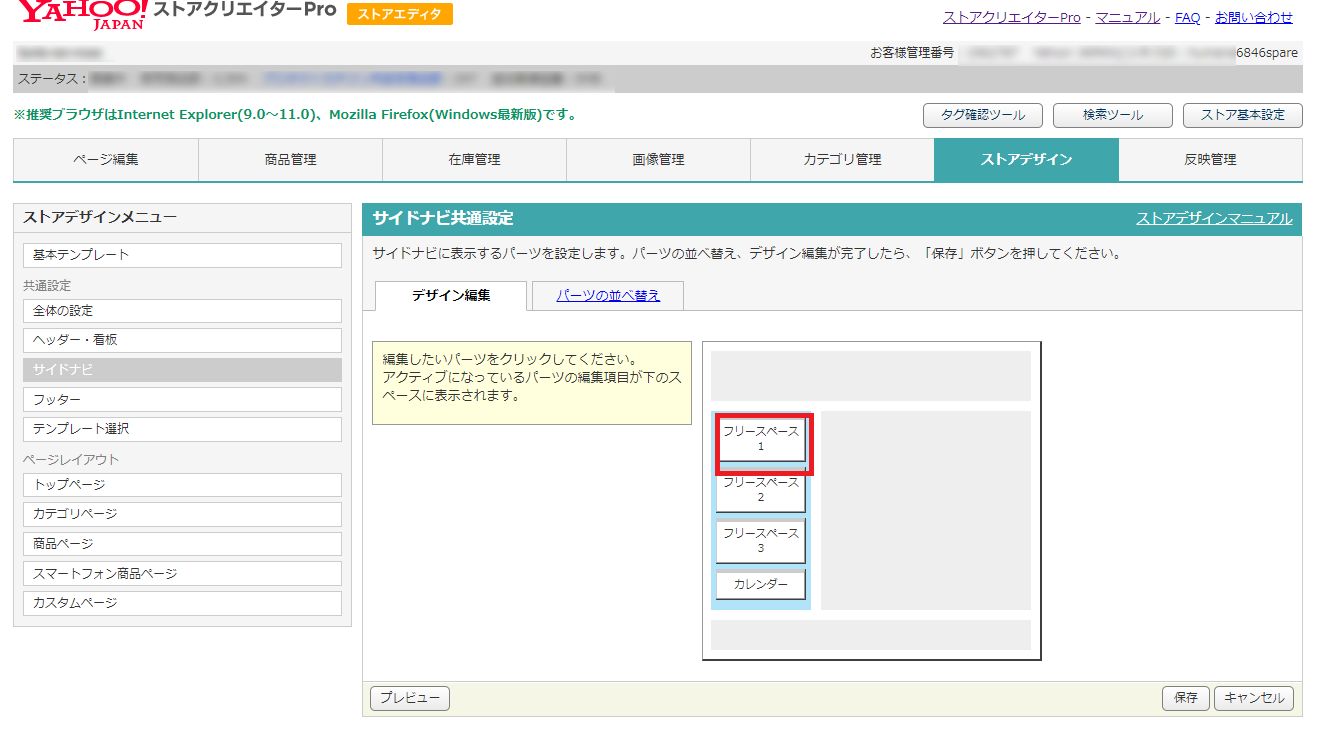Screen dimensions: 1329x747
Task: Select the ストアデザイン tab
Action: point(1026,160)
